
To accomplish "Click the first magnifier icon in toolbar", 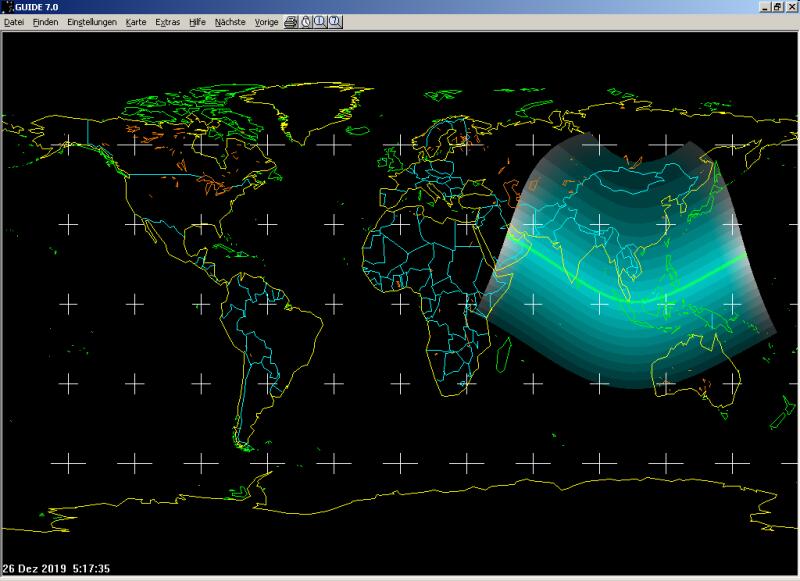I will click(x=320, y=22).
